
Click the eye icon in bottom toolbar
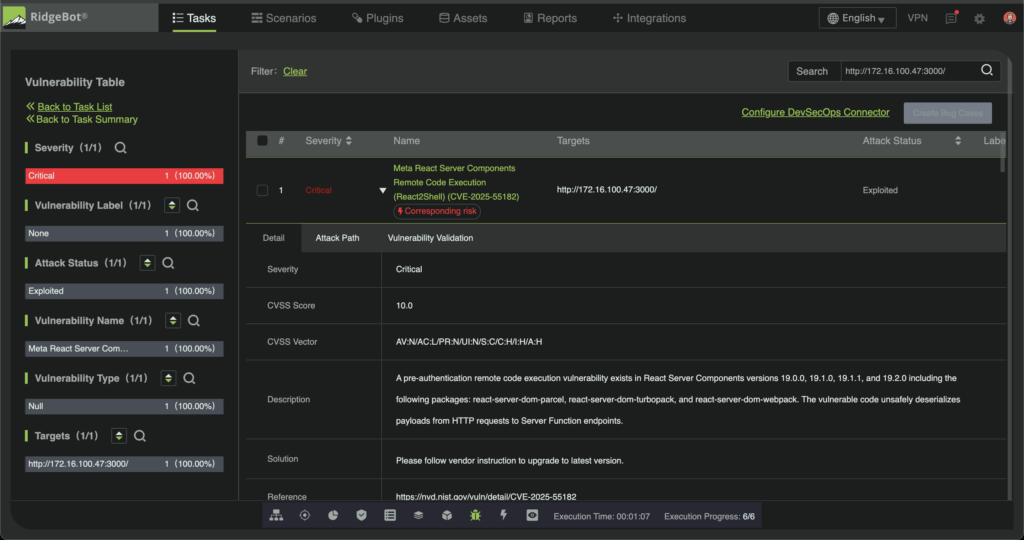(532, 515)
